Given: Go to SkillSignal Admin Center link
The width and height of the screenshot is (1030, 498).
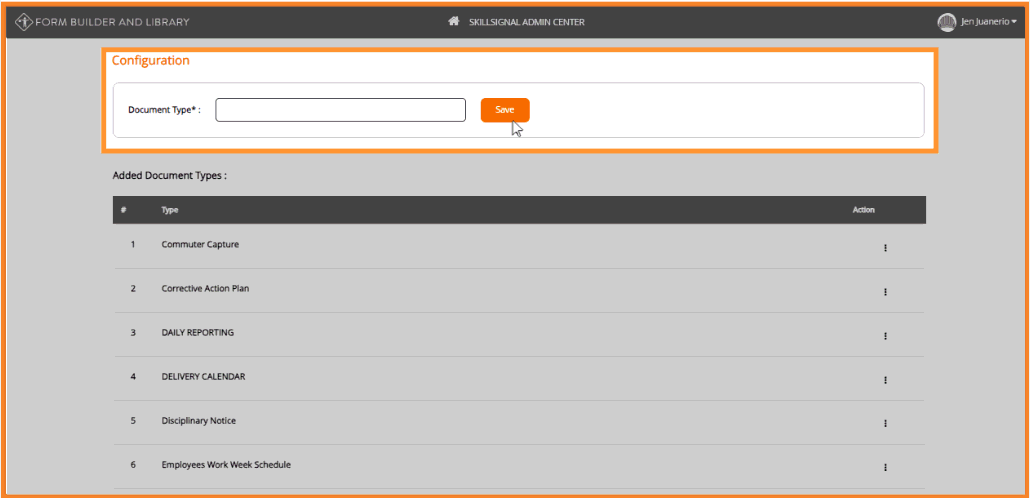Looking at the screenshot, I should (526, 22).
